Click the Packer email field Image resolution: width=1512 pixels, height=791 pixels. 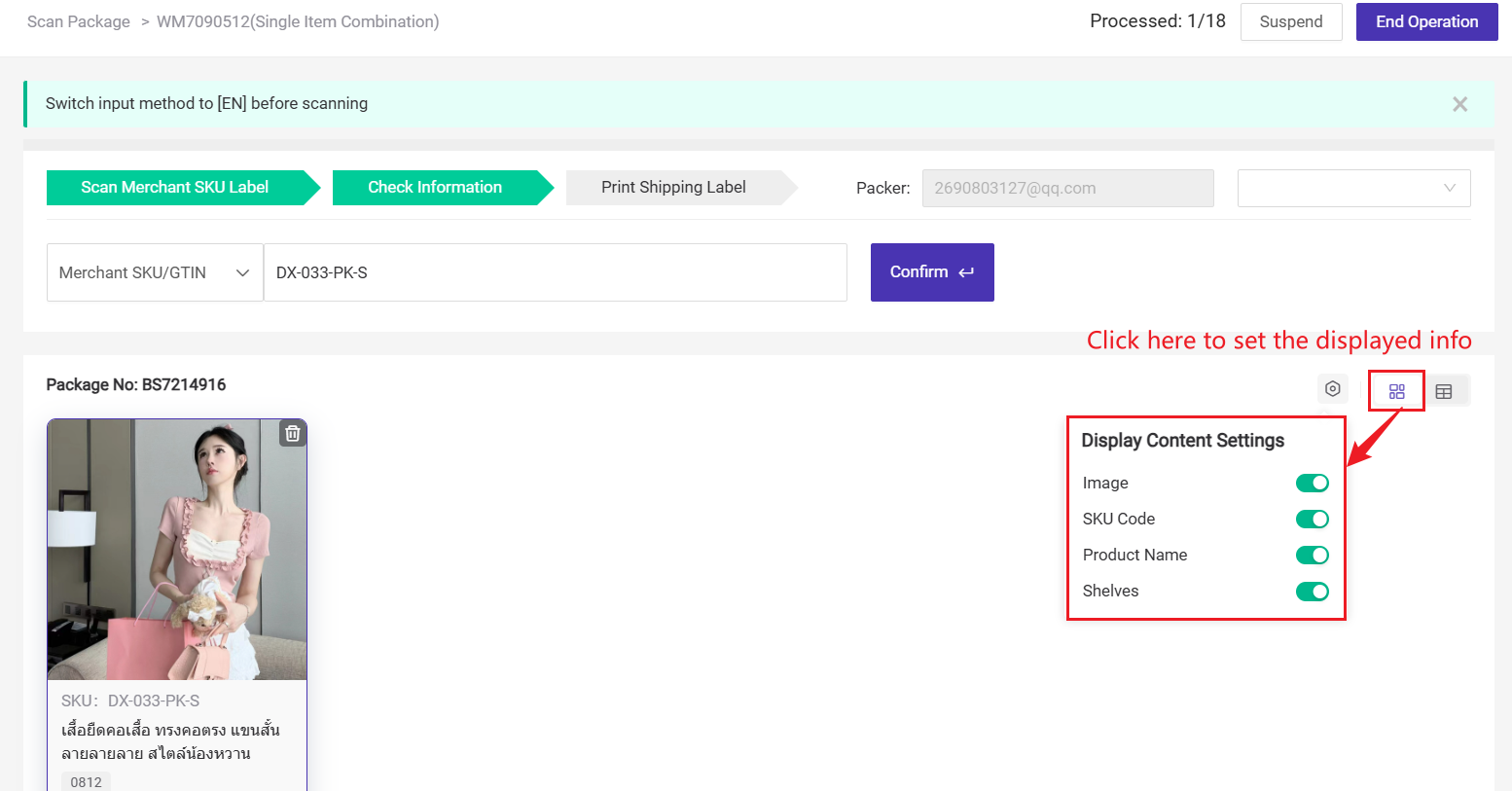tap(1067, 189)
